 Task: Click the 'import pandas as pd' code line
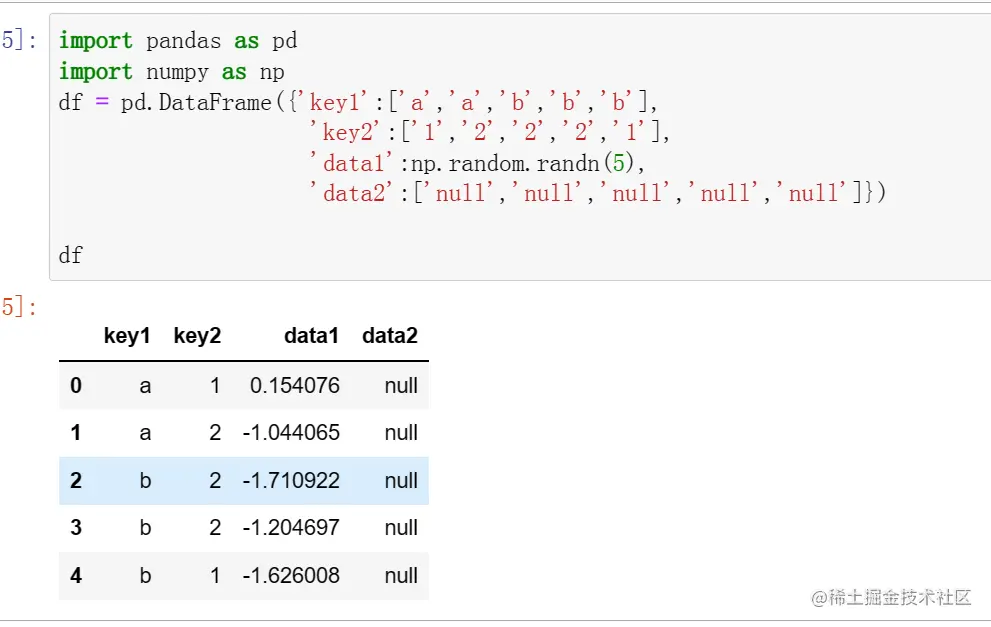tap(178, 41)
